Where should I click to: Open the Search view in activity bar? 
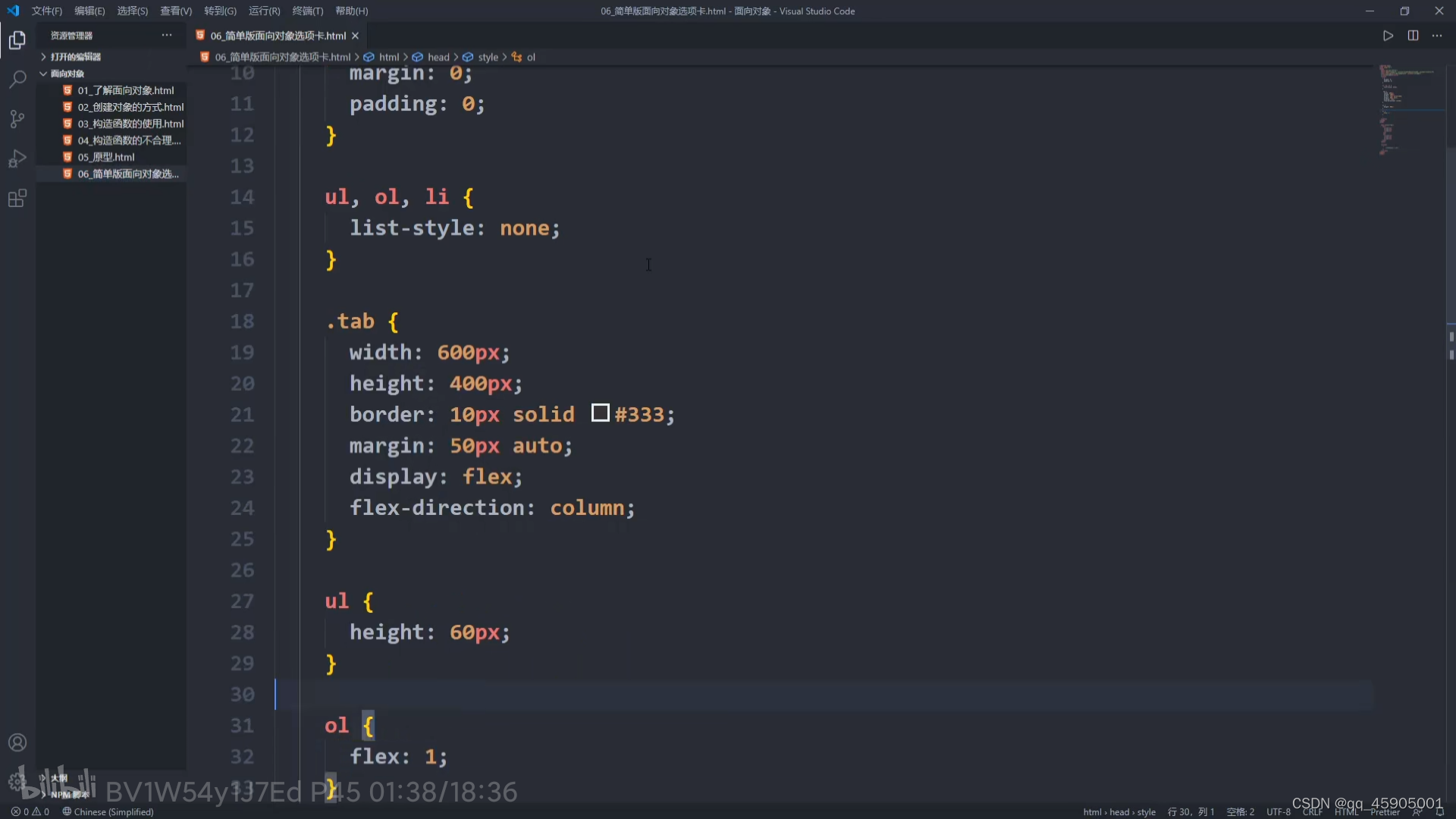(x=17, y=79)
